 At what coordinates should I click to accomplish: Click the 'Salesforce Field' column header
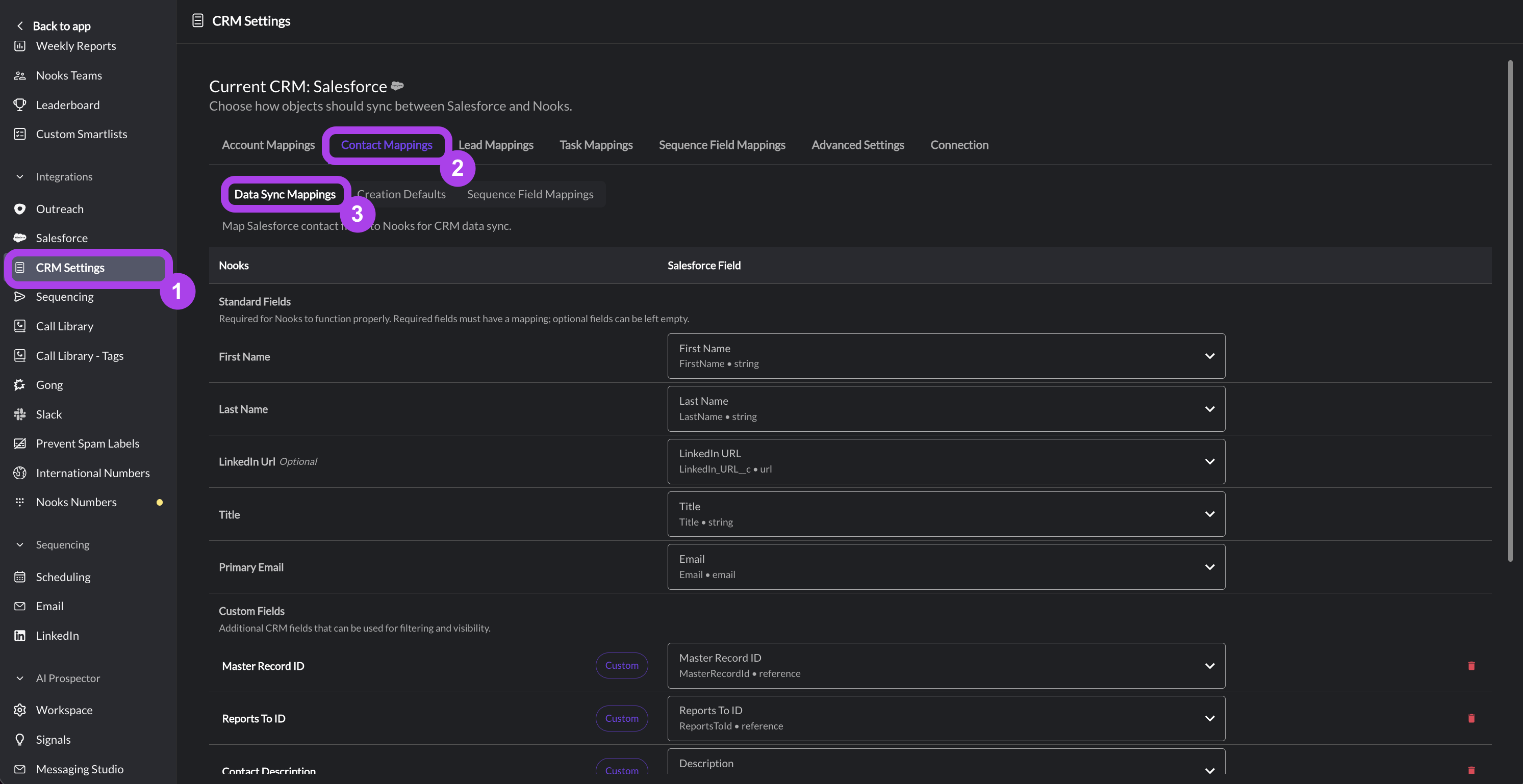[x=704, y=266]
